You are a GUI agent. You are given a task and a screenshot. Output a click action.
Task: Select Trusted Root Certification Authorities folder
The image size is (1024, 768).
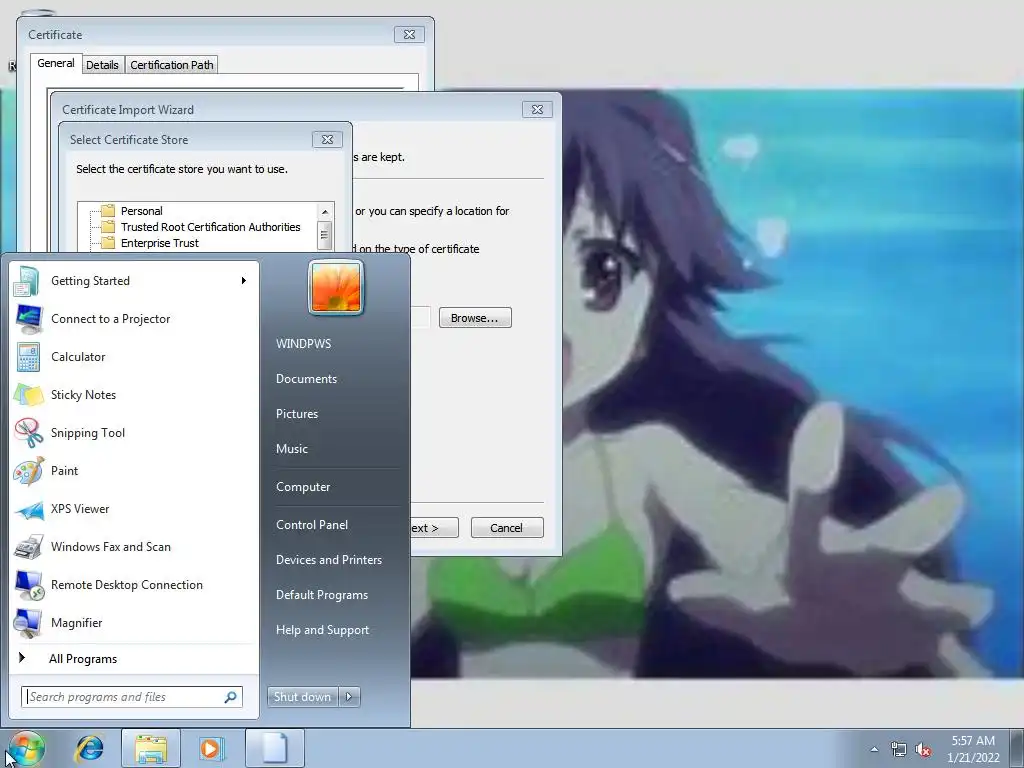(x=210, y=227)
